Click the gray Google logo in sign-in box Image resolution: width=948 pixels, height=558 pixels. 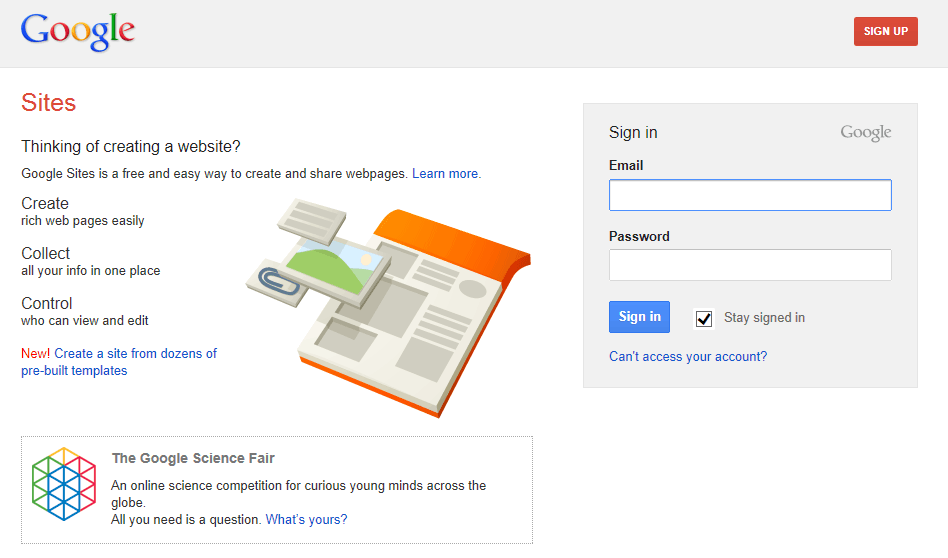point(865,133)
